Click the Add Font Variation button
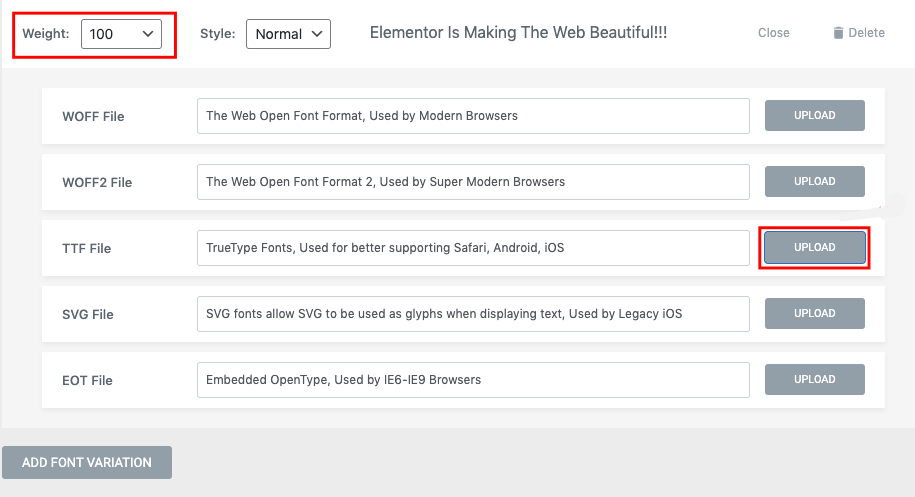915x497 pixels. coord(87,463)
